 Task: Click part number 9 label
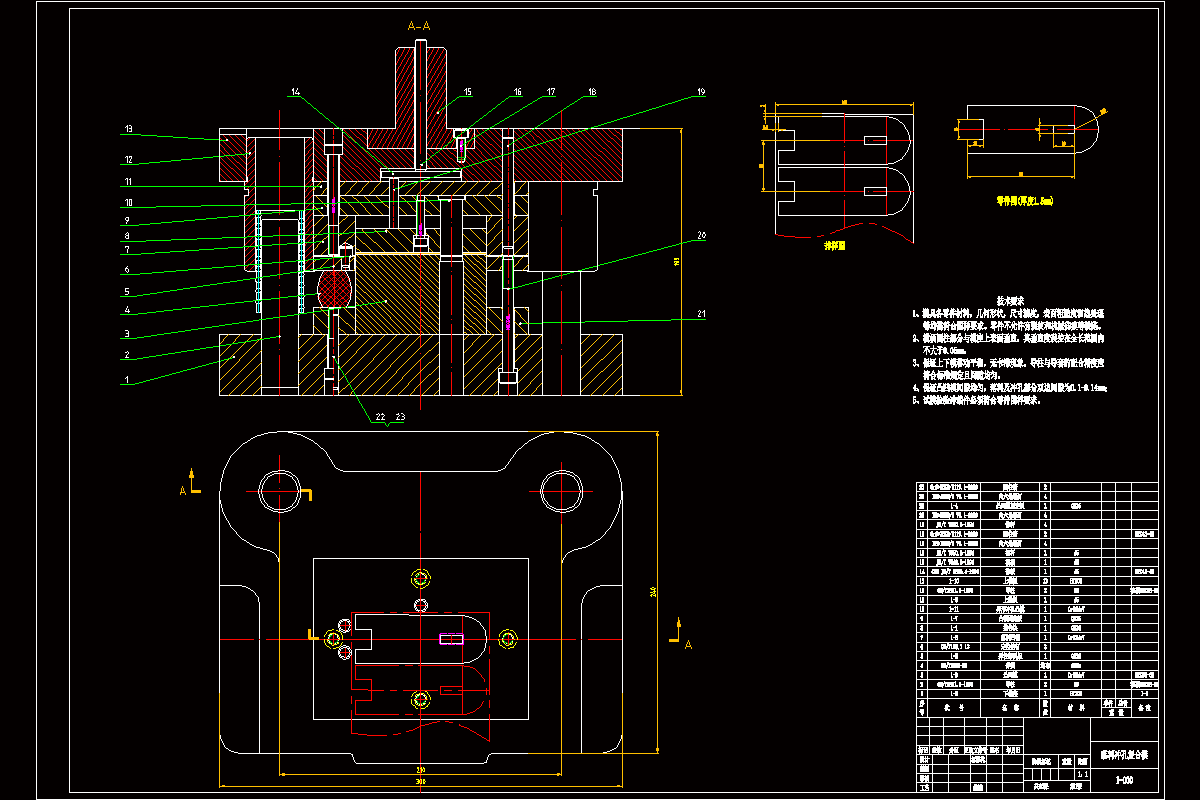127,220
